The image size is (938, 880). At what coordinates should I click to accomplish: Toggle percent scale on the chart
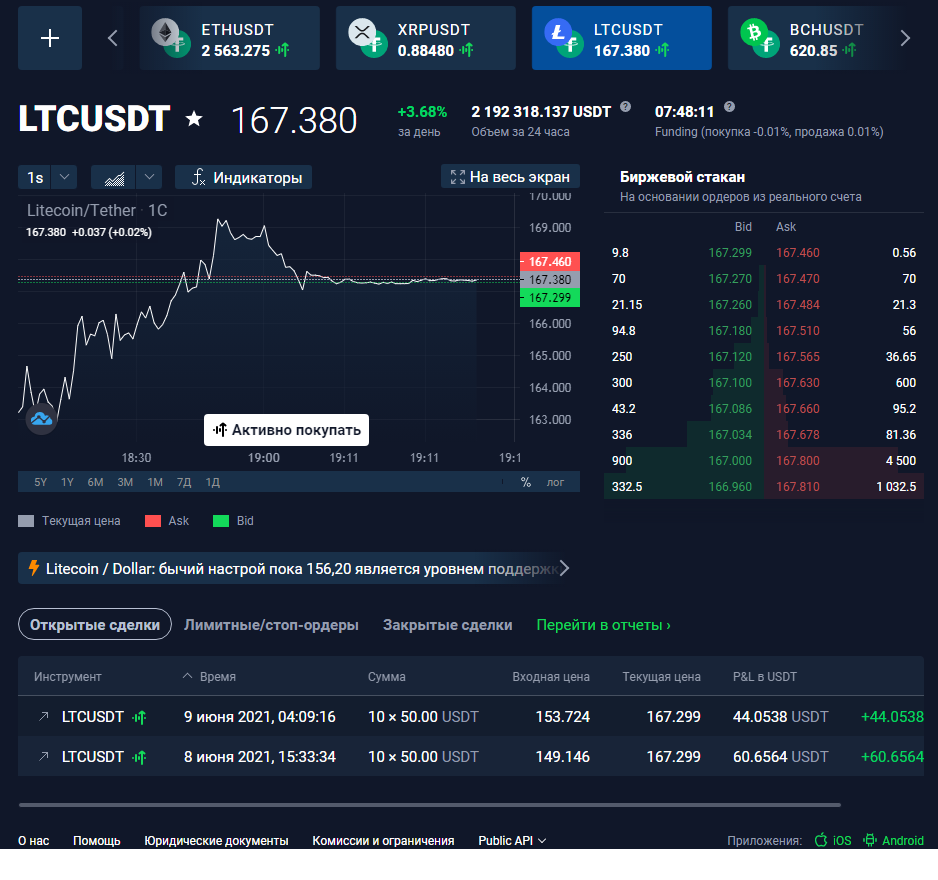[526, 482]
